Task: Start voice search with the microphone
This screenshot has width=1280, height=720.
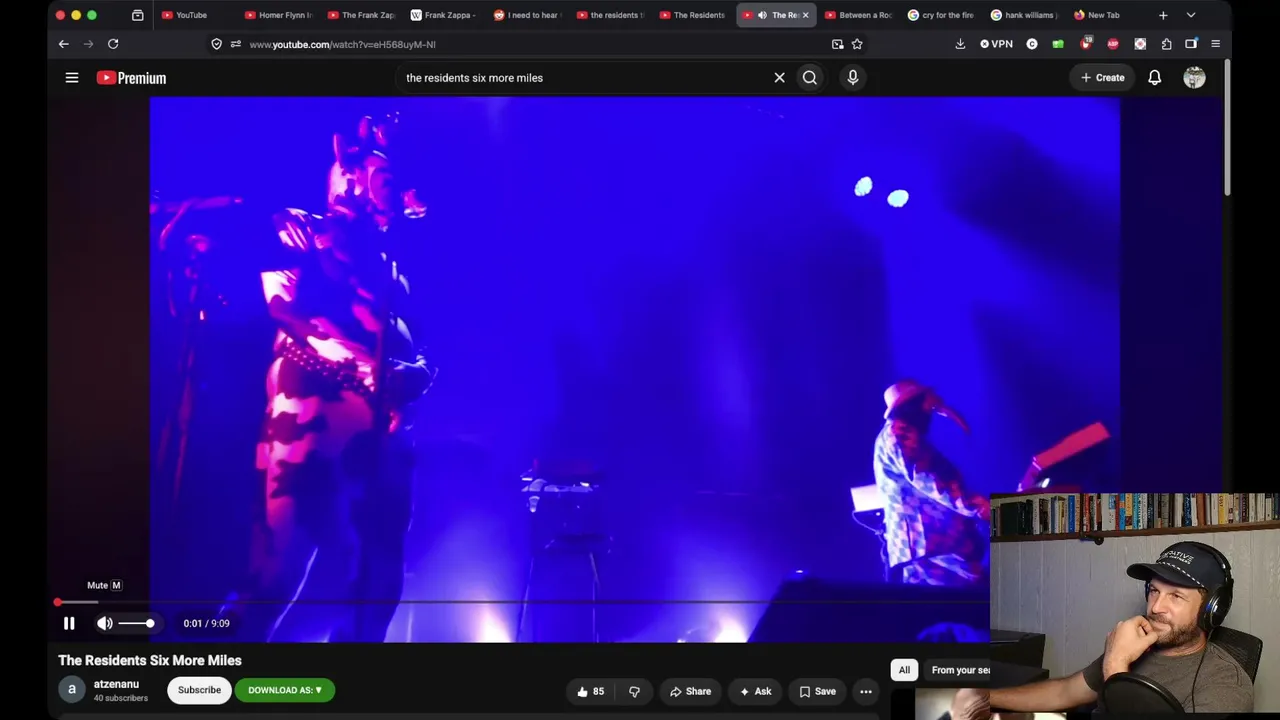Action: pos(853,77)
